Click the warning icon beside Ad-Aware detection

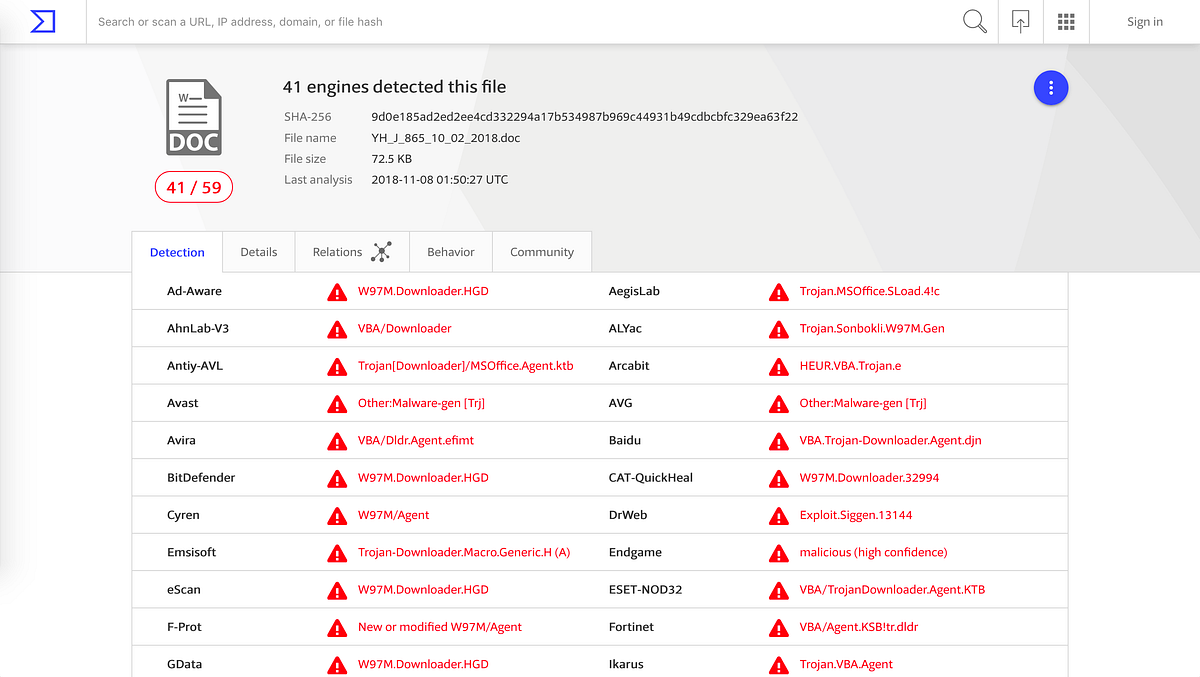point(336,292)
